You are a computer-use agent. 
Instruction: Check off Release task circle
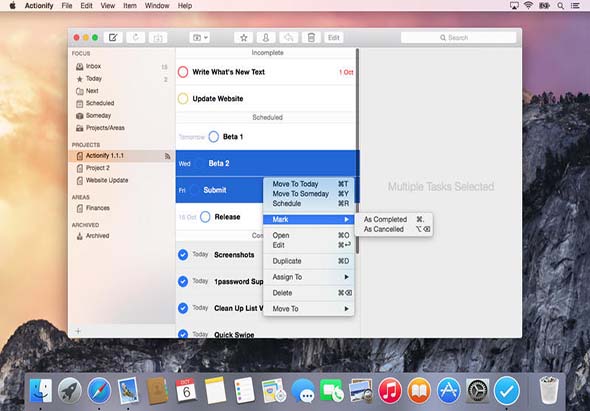point(205,217)
